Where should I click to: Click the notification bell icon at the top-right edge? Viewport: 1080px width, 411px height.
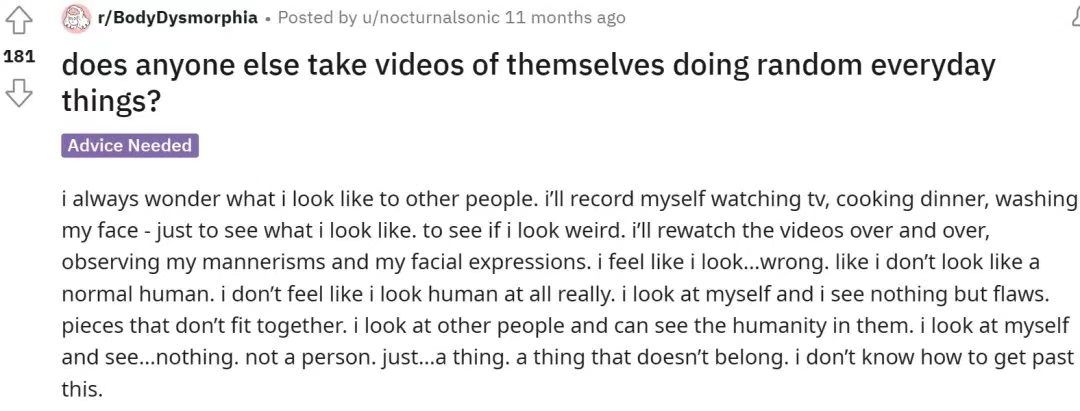(x=1076, y=15)
